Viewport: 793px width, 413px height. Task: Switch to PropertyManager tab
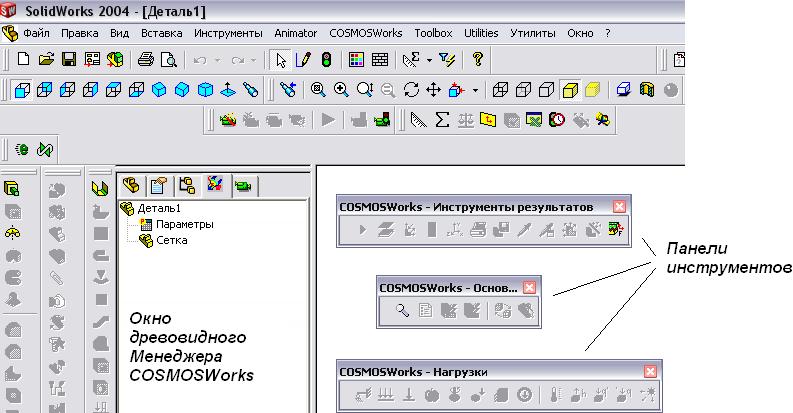pyautogui.click(x=158, y=186)
